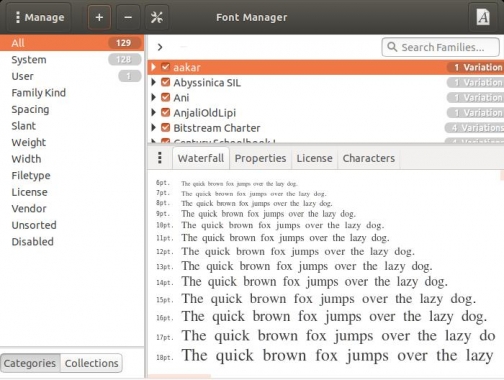Show the Collections view

click(x=91, y=363)
